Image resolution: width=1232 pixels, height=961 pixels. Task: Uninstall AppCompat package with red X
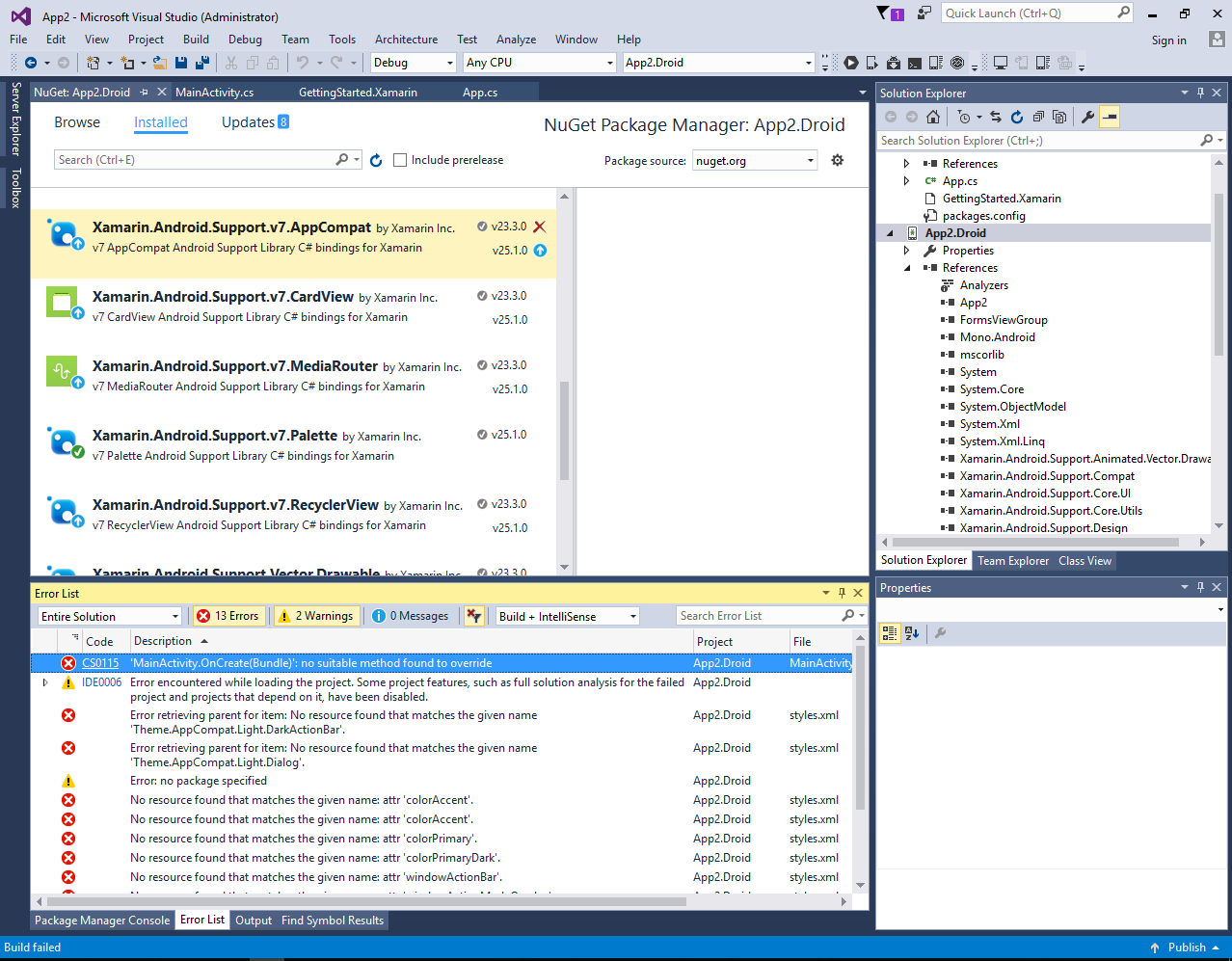(x=540, y=227)
